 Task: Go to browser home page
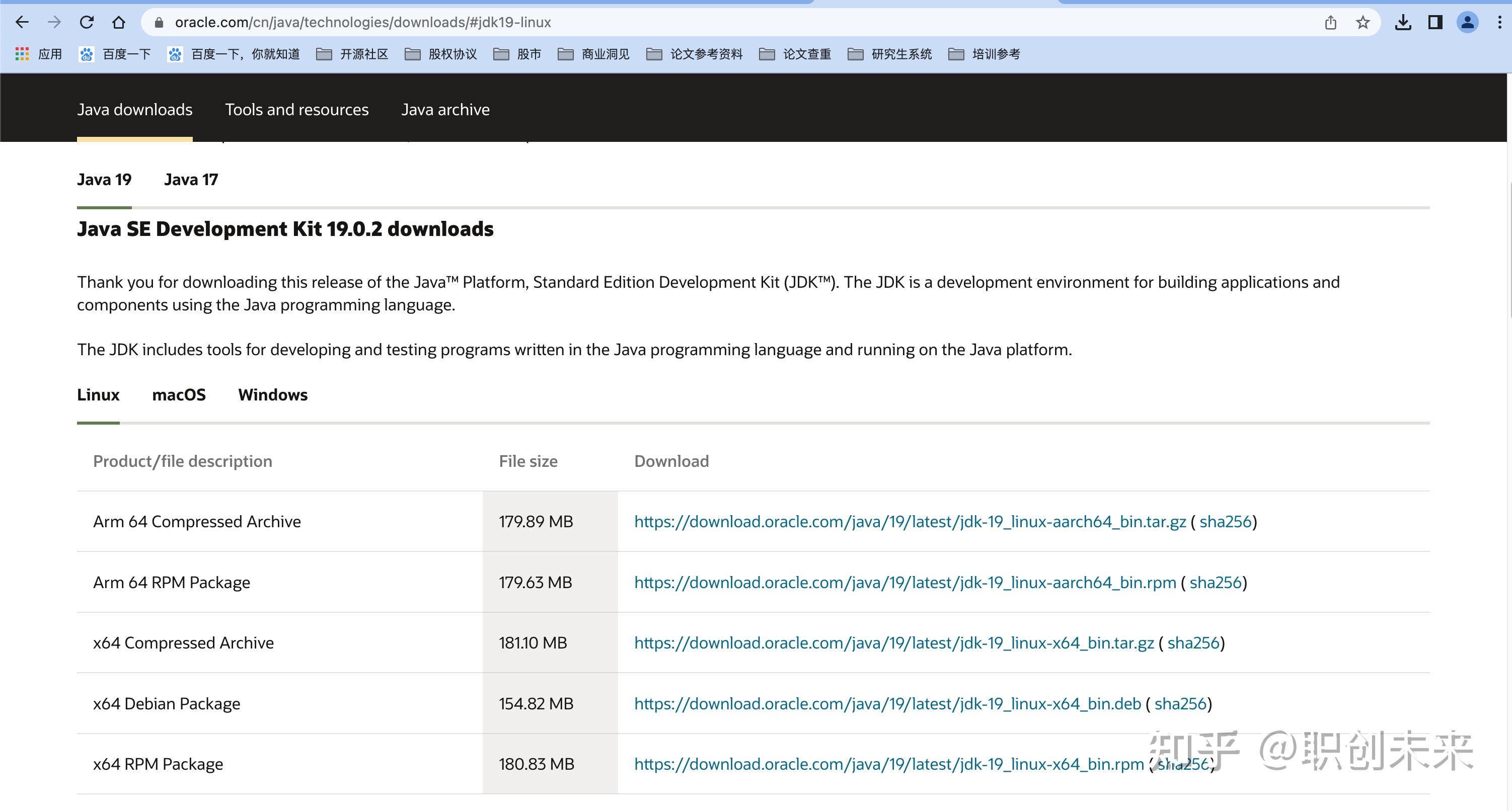(119, 22)
